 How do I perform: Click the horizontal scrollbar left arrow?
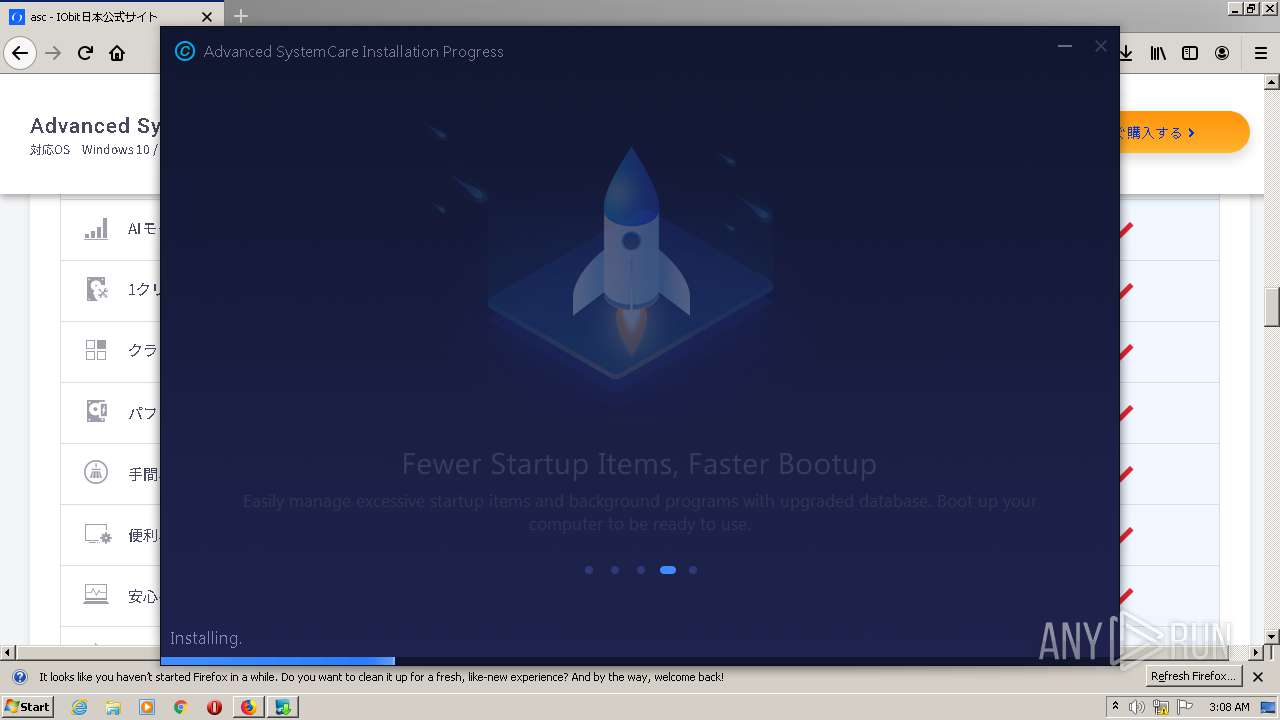(x=8, y=653)
